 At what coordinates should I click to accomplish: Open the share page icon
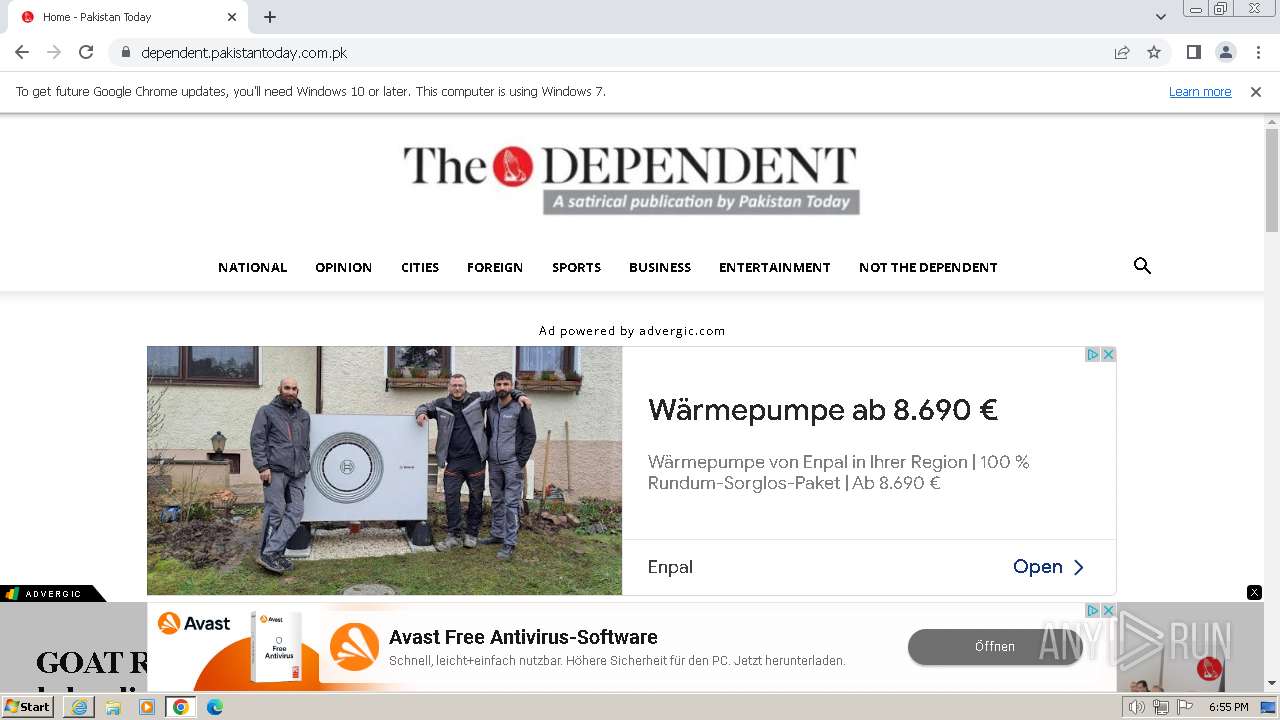[x=1122, y=52]
